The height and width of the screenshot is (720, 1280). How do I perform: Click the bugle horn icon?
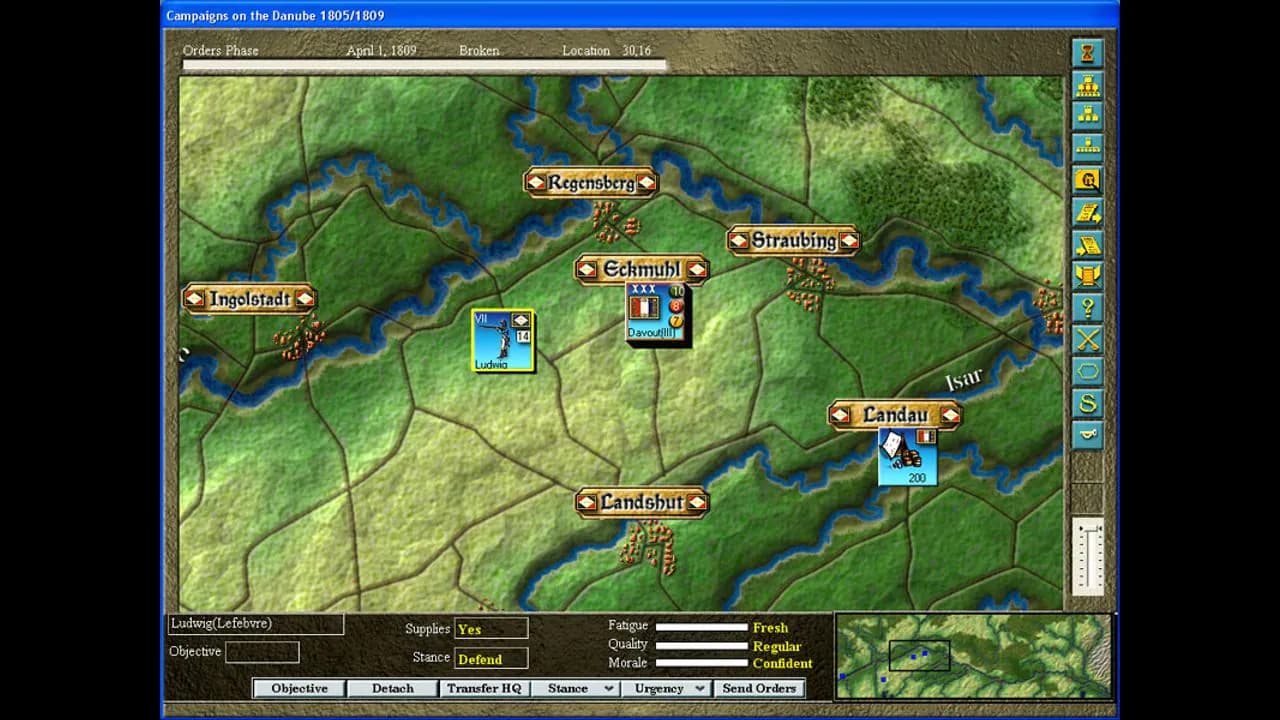pyautogui.click(x=1087, y=435)
